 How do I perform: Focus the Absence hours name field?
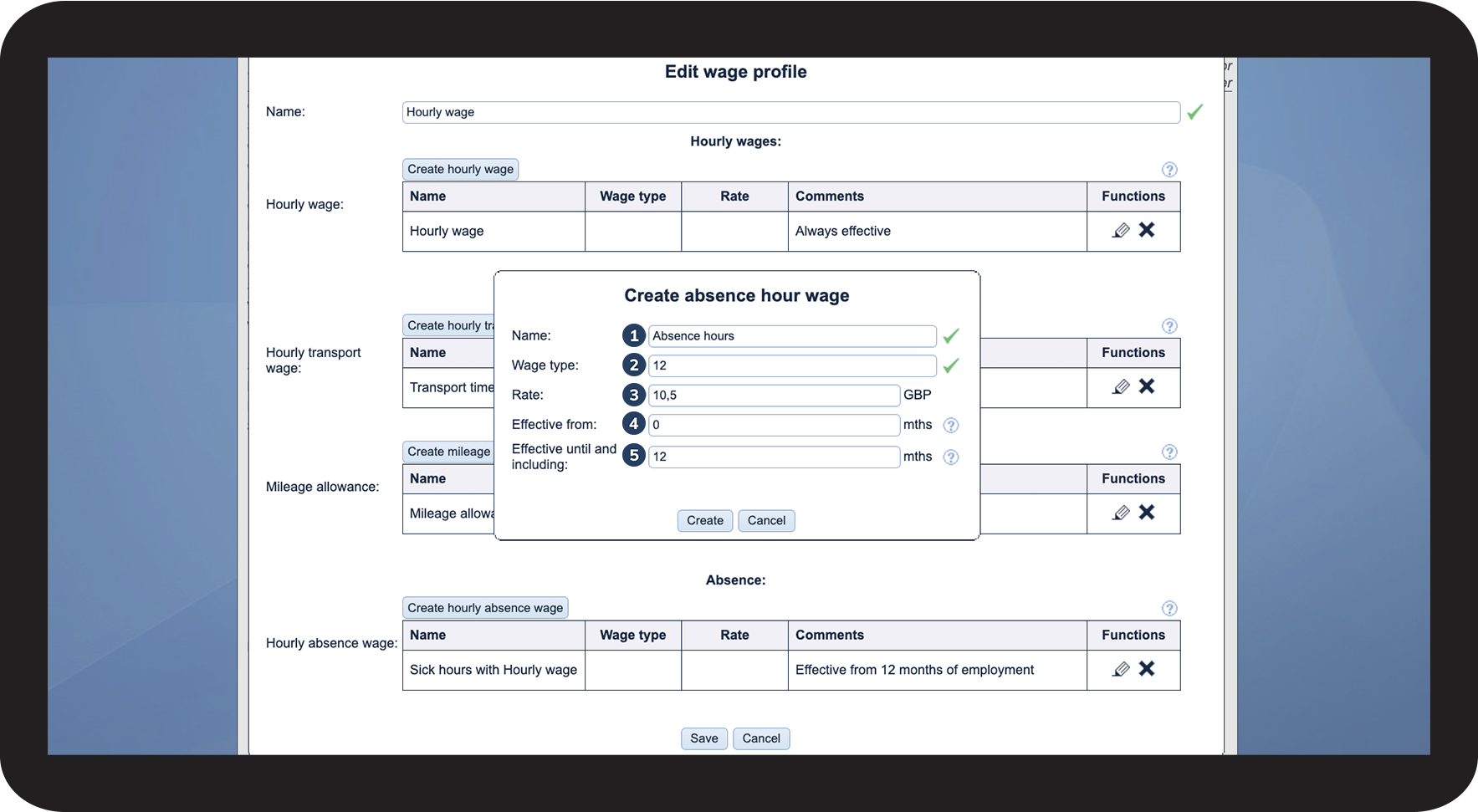(791, 336)
